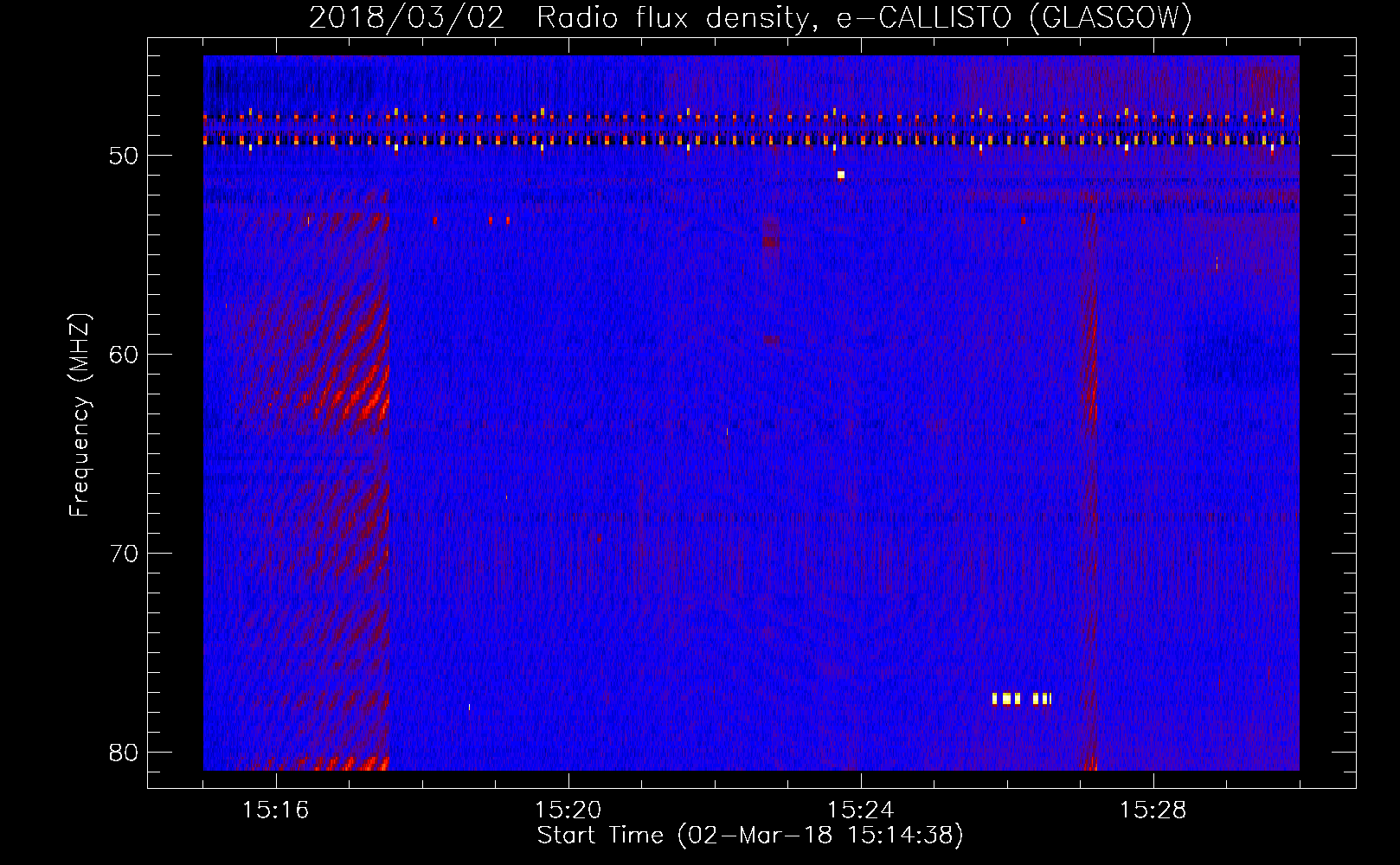
Task: Click the 70 frequency tick label
Action: click(124, 554)
